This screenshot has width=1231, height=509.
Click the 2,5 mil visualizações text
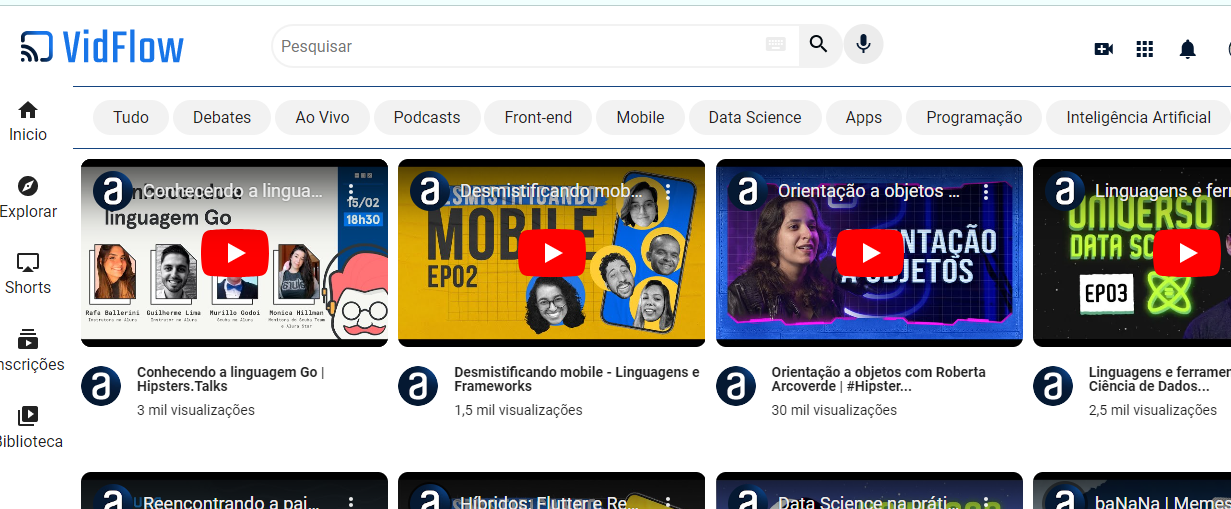pyautogui.click(x=1153, y=410)
